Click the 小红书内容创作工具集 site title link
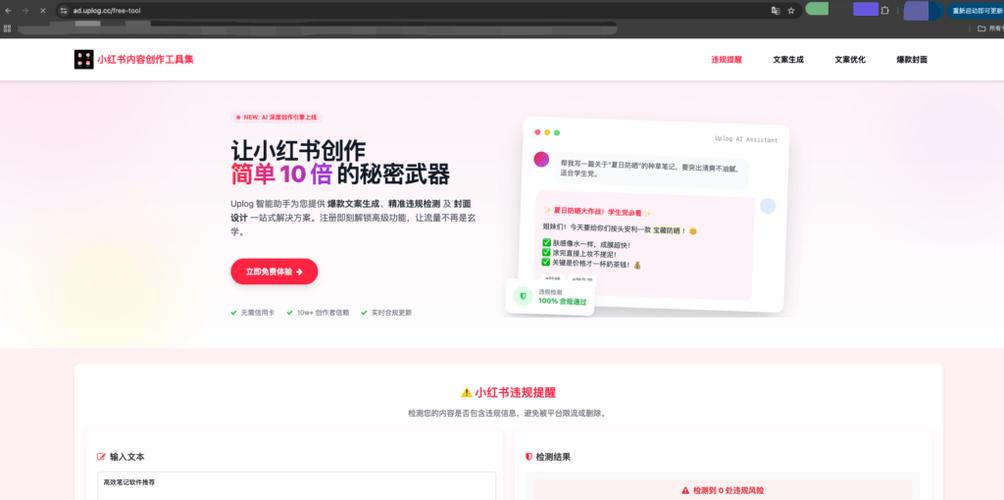 145,60
